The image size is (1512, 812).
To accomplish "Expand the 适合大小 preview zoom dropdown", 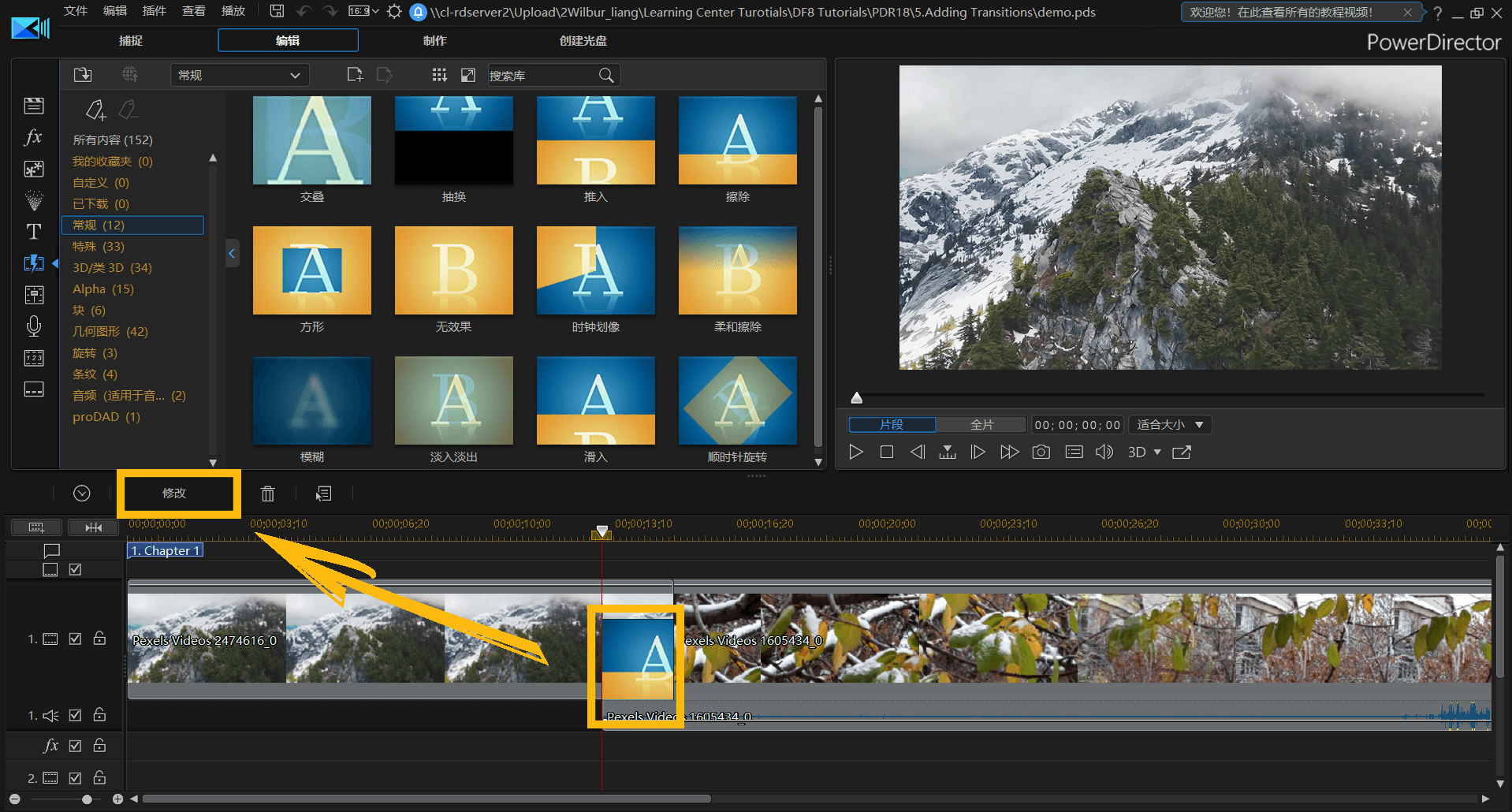I will 1170,425.
